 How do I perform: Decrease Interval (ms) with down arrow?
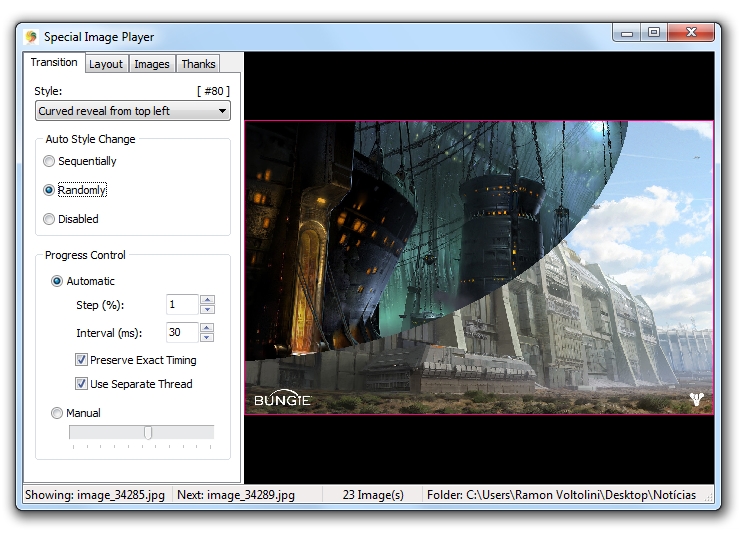click(207, 337)
